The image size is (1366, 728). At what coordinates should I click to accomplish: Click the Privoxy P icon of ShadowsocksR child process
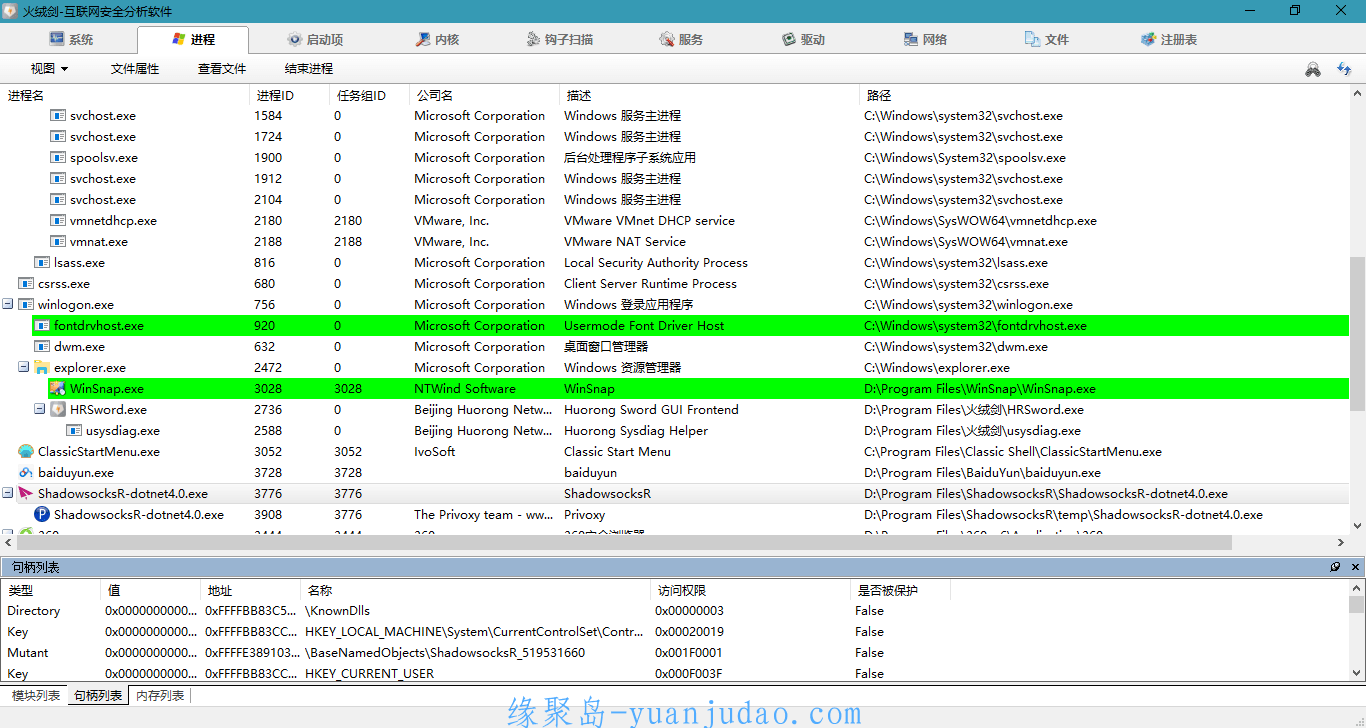click(x=42, y=514)
